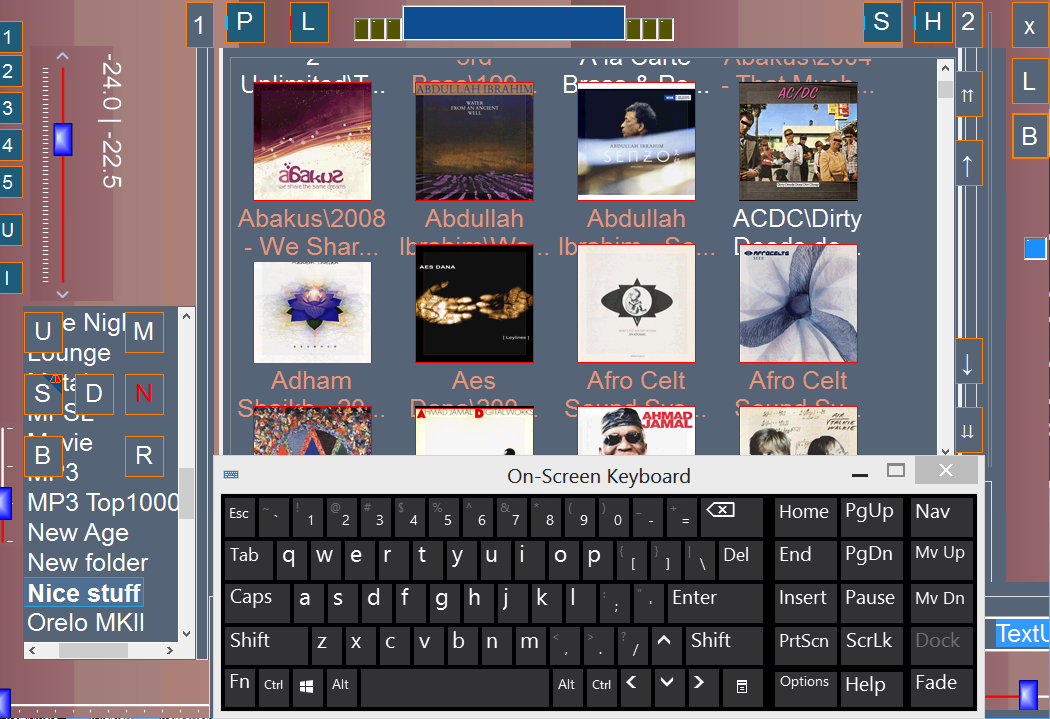Select the Adham Shaikh lotus flower cover

coord(312,312)
